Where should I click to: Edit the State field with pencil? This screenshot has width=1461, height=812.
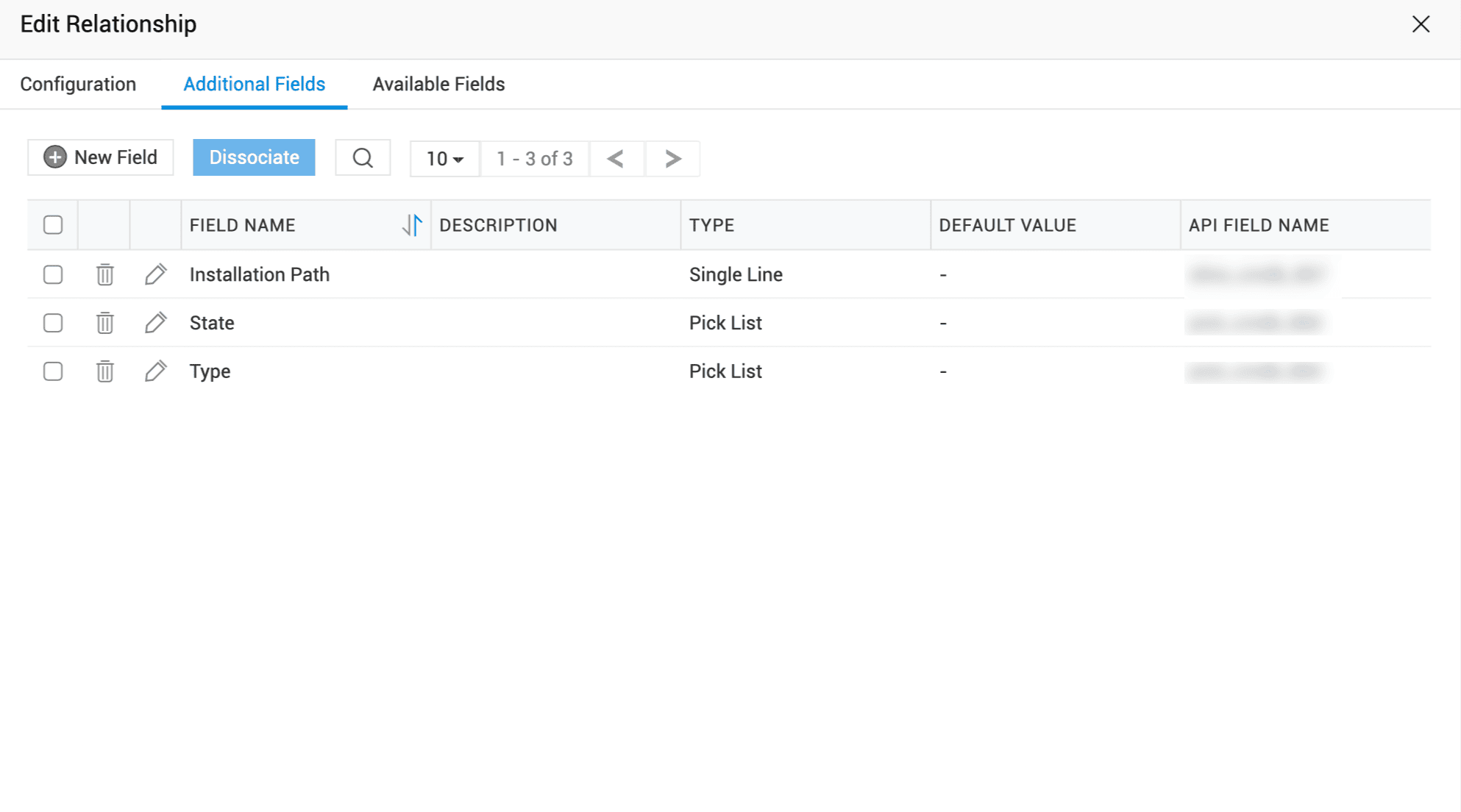coord(155,323)
